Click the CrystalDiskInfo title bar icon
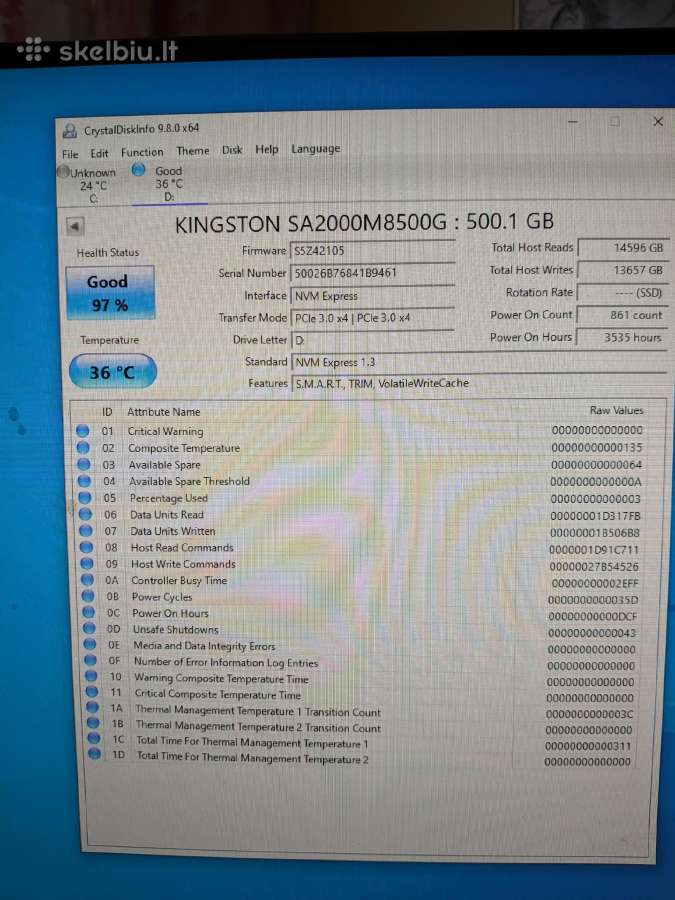The width and height of the screenshot is (675, 900). 69,131
